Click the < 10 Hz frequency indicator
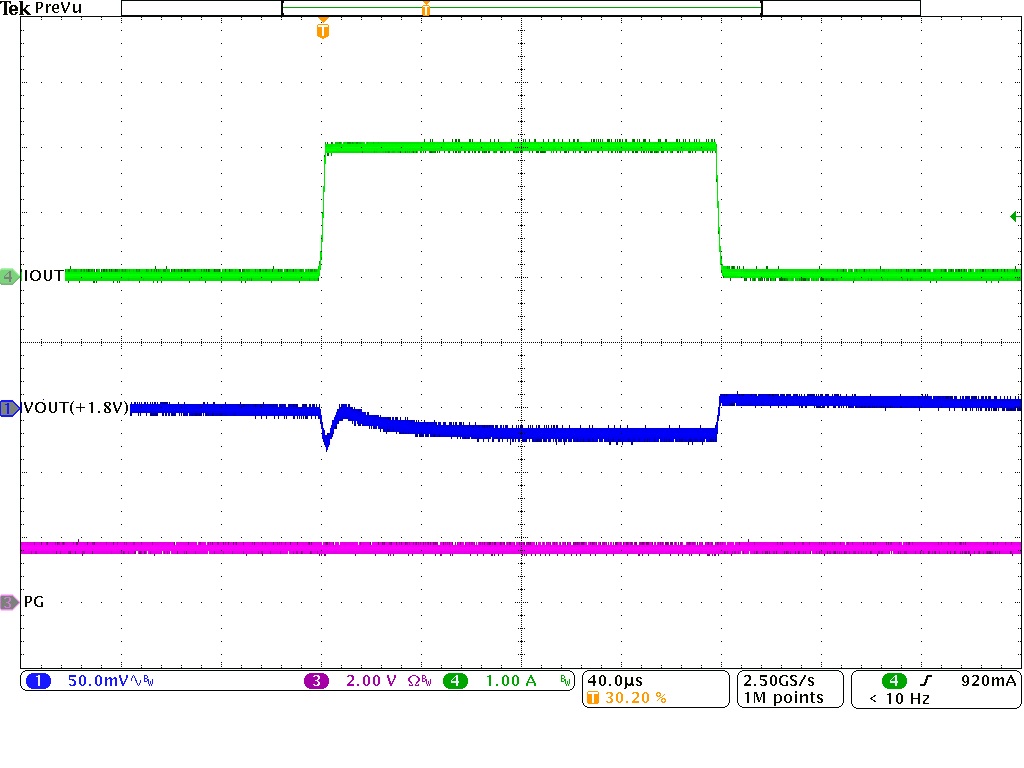 click(898, 697)
